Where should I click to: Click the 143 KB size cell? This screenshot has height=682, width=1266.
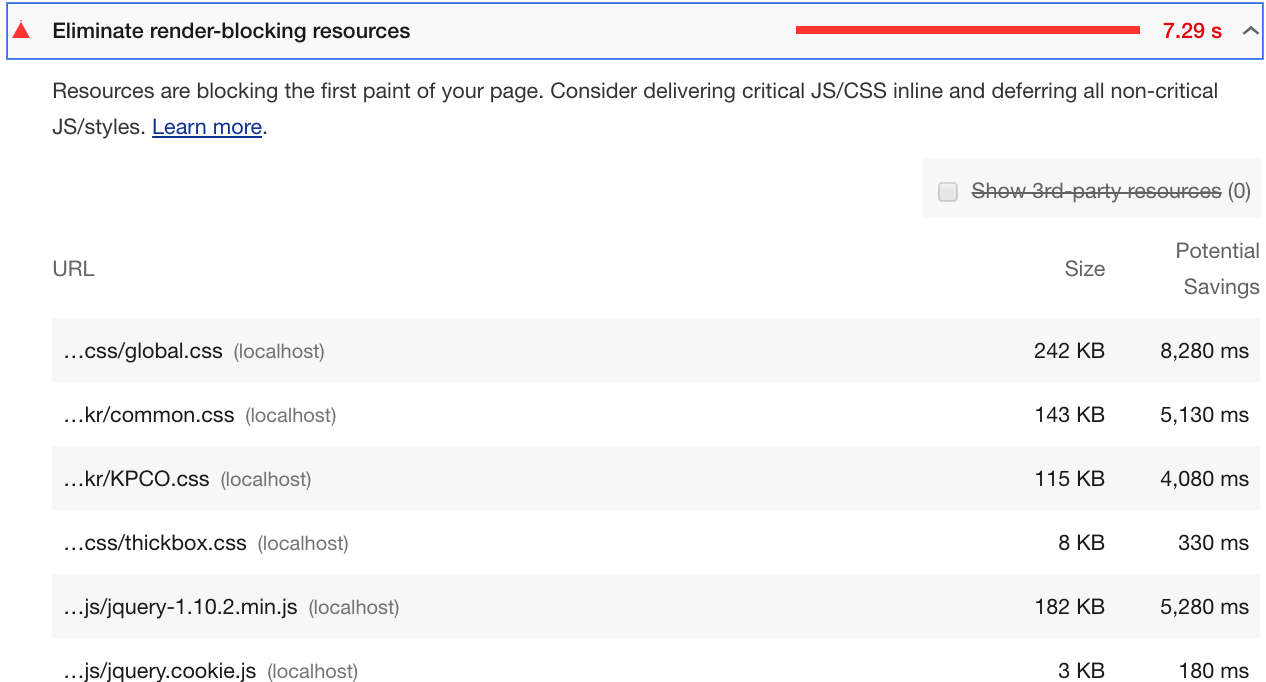pos(1069,415)
